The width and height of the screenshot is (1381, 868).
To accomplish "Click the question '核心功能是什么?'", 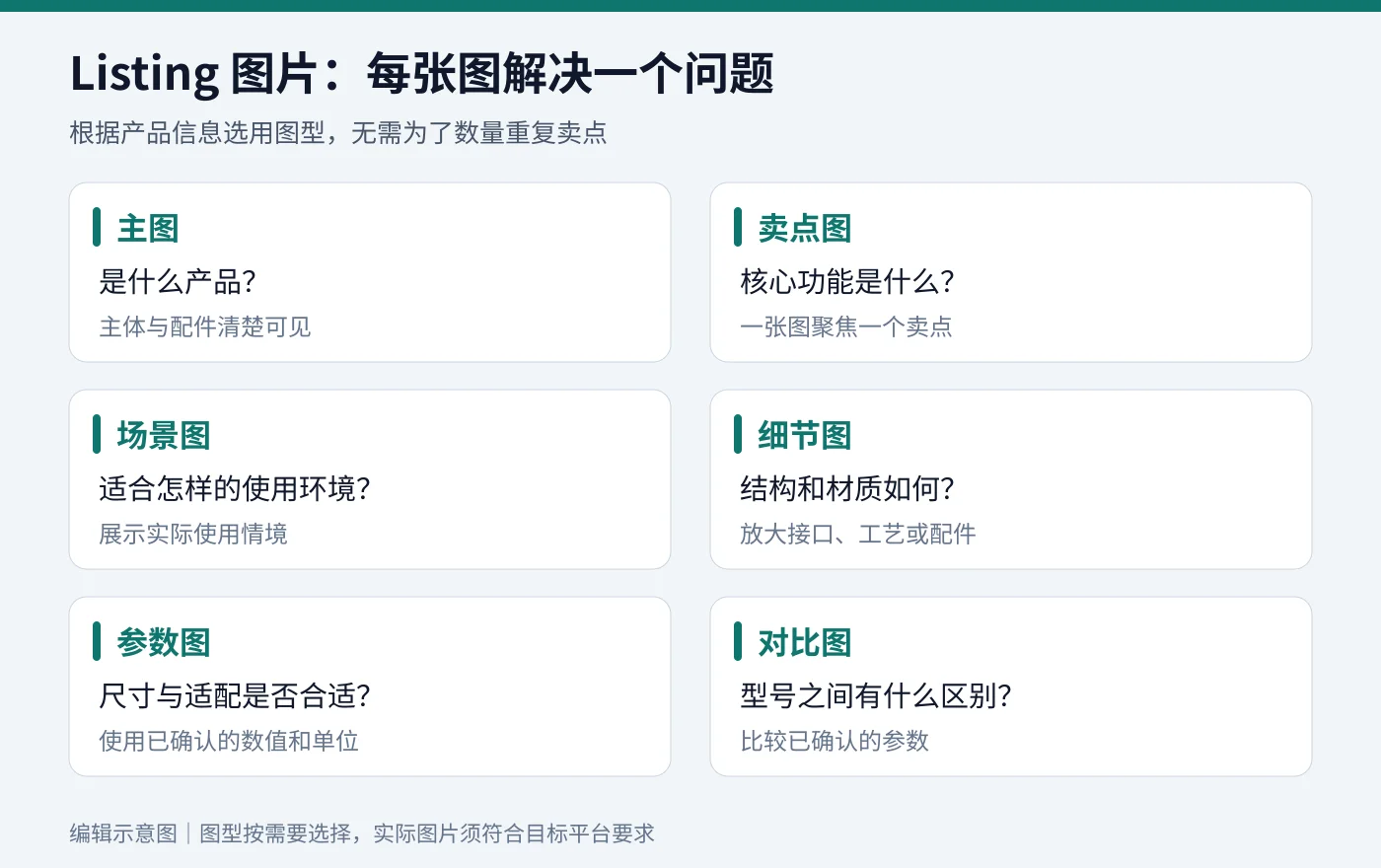I will [x=847, y=282].
